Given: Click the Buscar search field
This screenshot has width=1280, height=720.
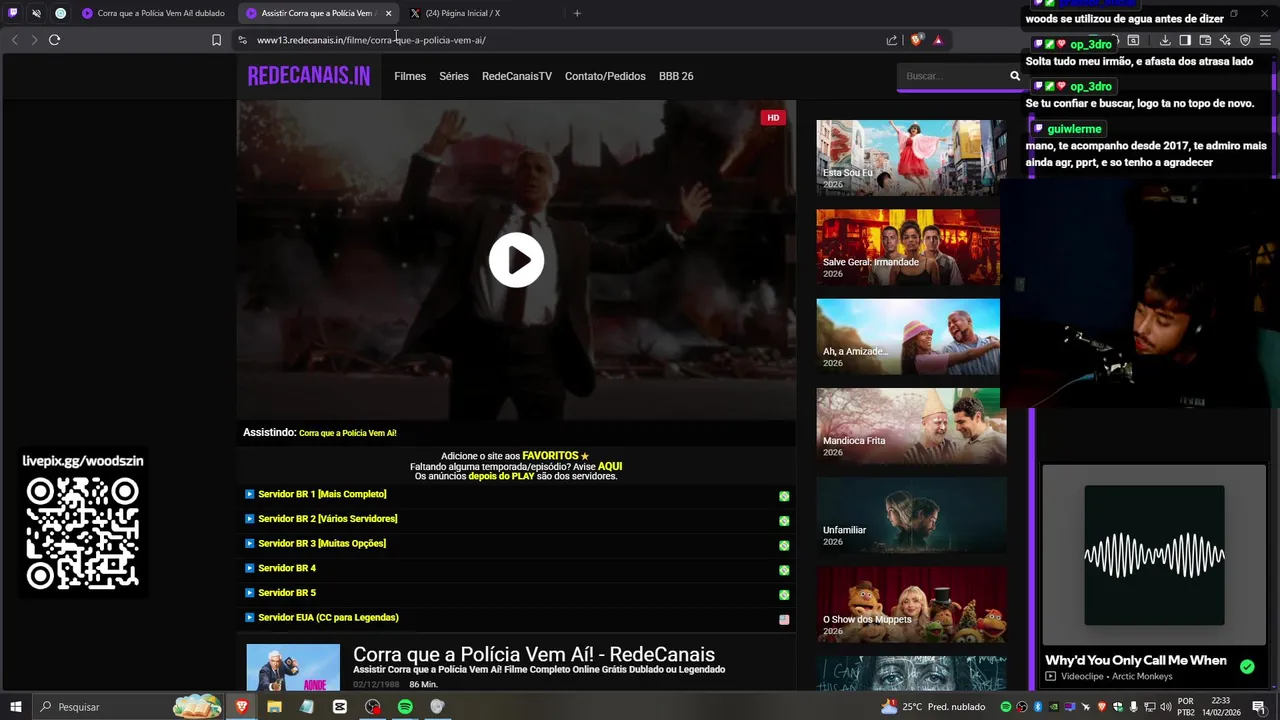Looking at the screenshot, I should pos(952,76).
